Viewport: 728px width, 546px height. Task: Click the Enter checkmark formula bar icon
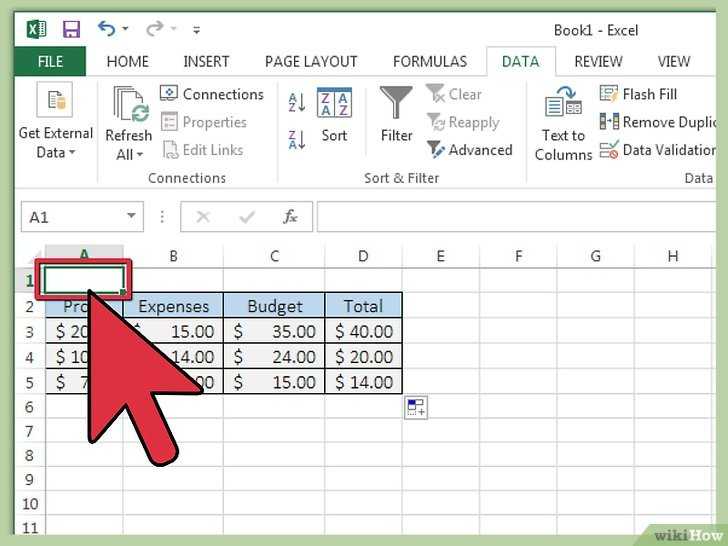coord(247,217)
